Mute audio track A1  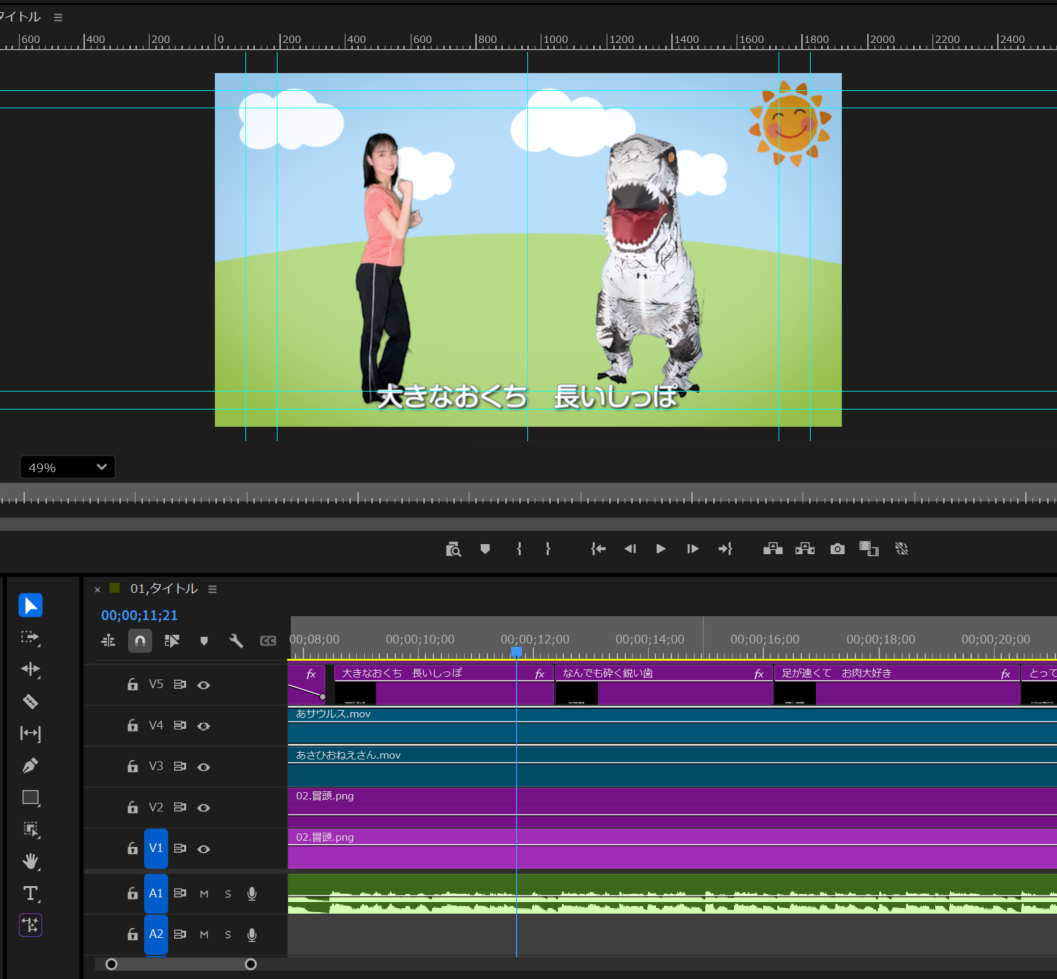pos(204,894)
